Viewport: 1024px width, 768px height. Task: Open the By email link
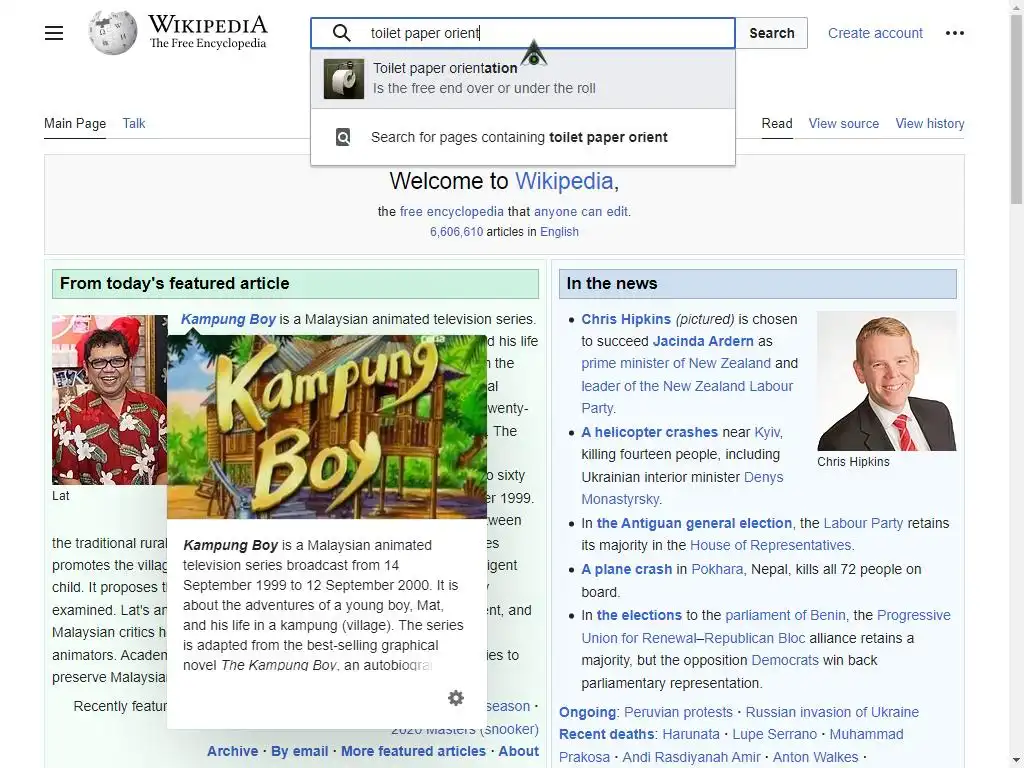tap(300, 752)
